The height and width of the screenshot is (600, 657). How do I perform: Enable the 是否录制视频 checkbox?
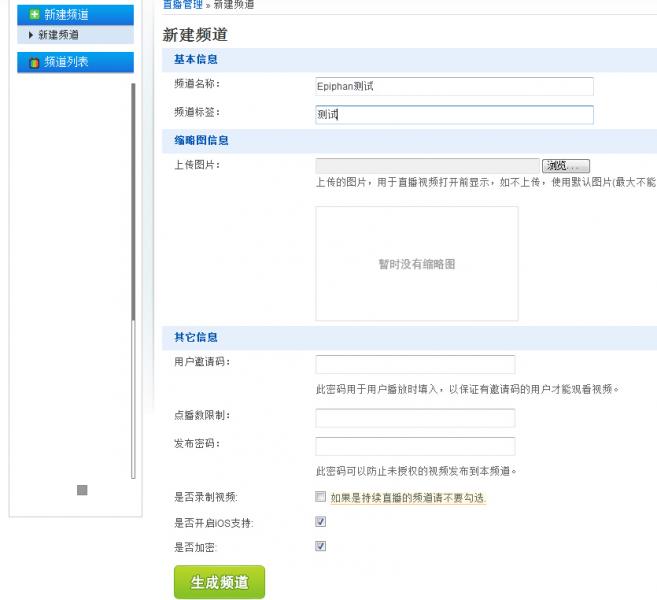[x=320, y=496]
